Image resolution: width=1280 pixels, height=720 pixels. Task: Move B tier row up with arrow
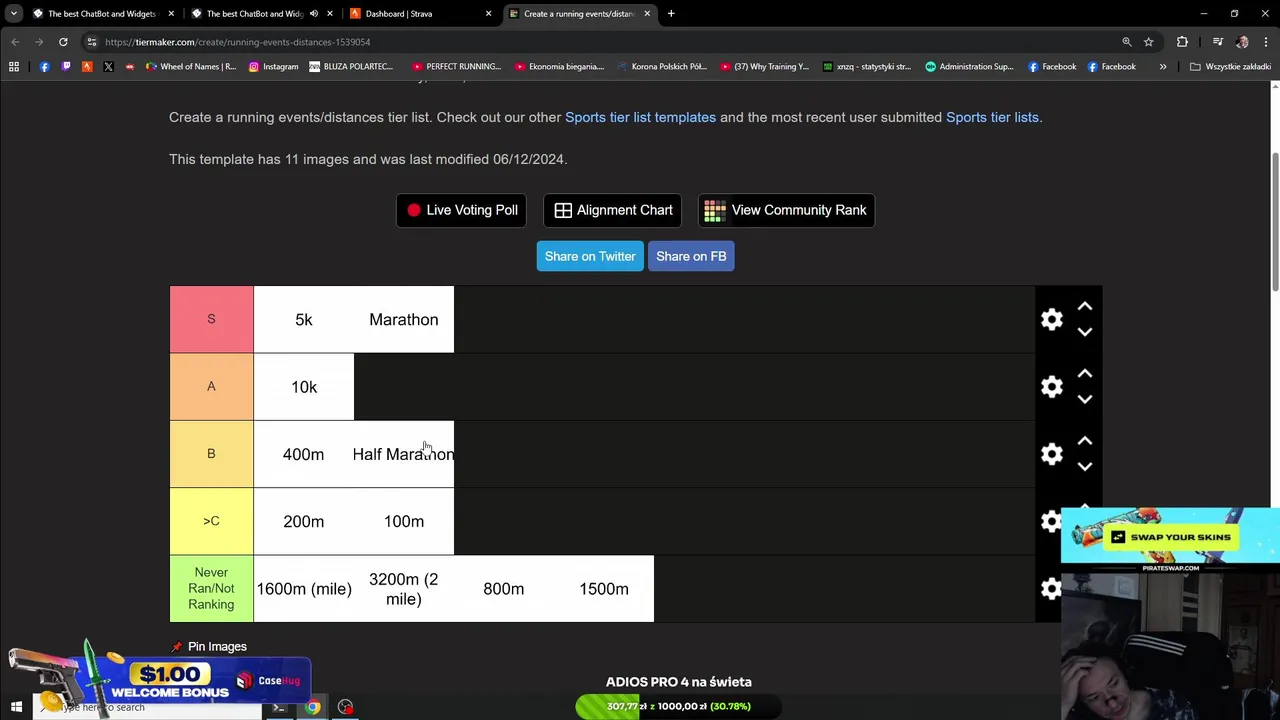click(1085, 441)
